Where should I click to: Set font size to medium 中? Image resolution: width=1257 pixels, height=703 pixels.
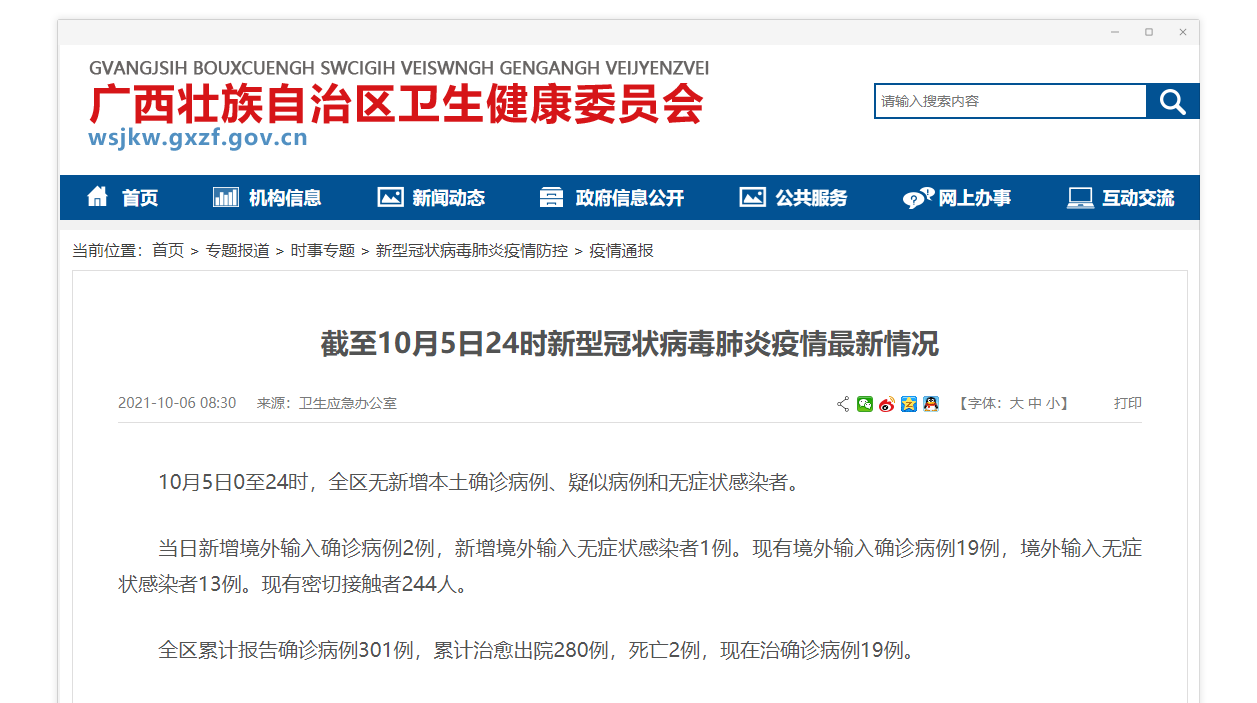[1035, 404]
